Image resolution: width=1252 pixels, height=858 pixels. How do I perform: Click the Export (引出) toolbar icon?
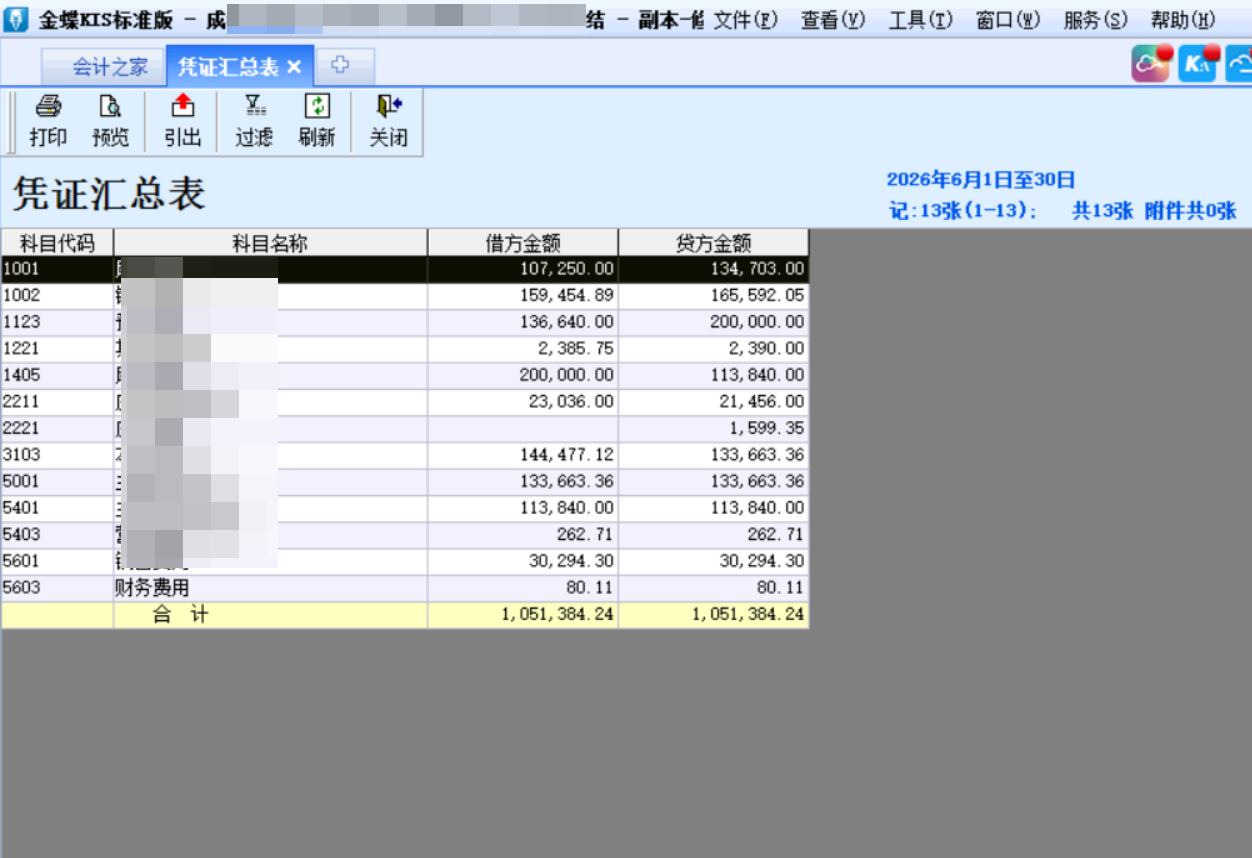click(182, 121)
